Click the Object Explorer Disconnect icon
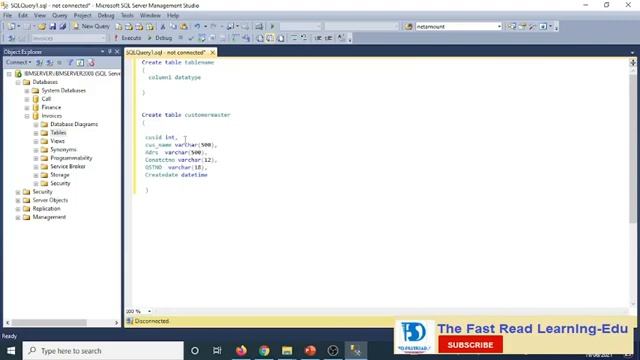 pos(50,62)
